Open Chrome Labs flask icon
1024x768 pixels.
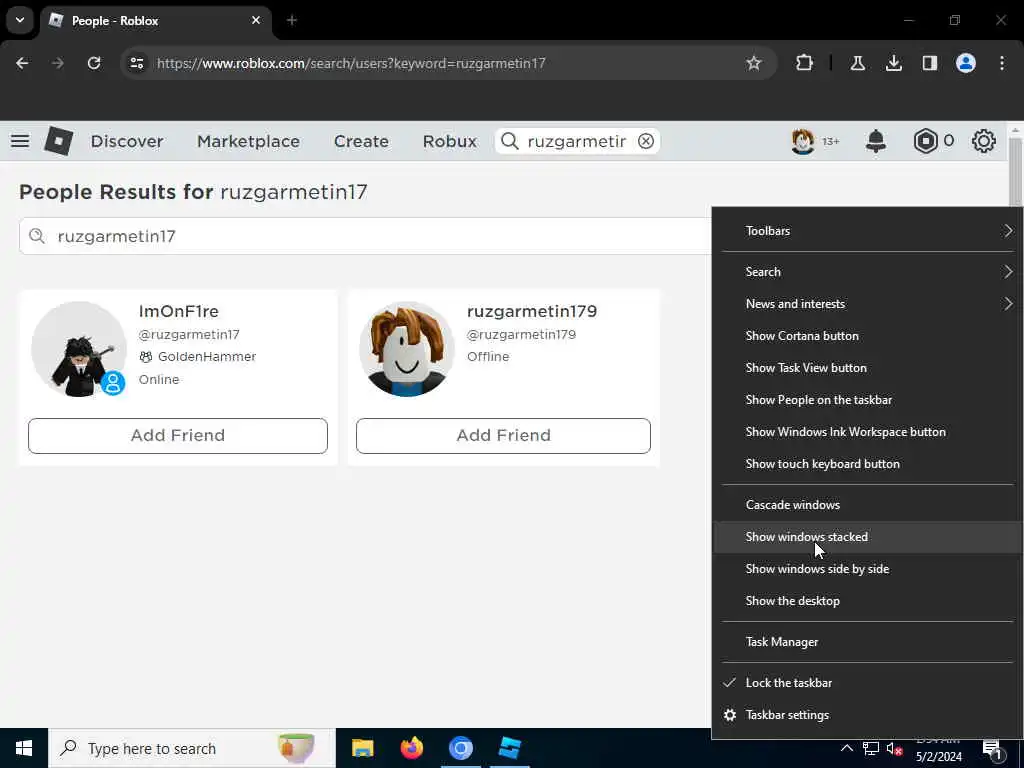pyautogui.click(x=857, y=63)
